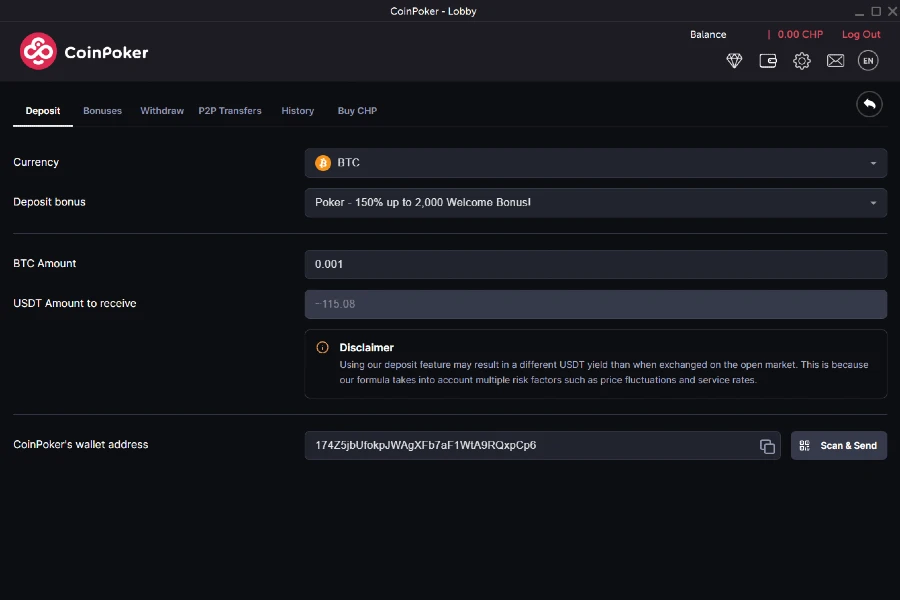
Task: Switch to the Withdraw tab
Action: [x=162, y=110]
